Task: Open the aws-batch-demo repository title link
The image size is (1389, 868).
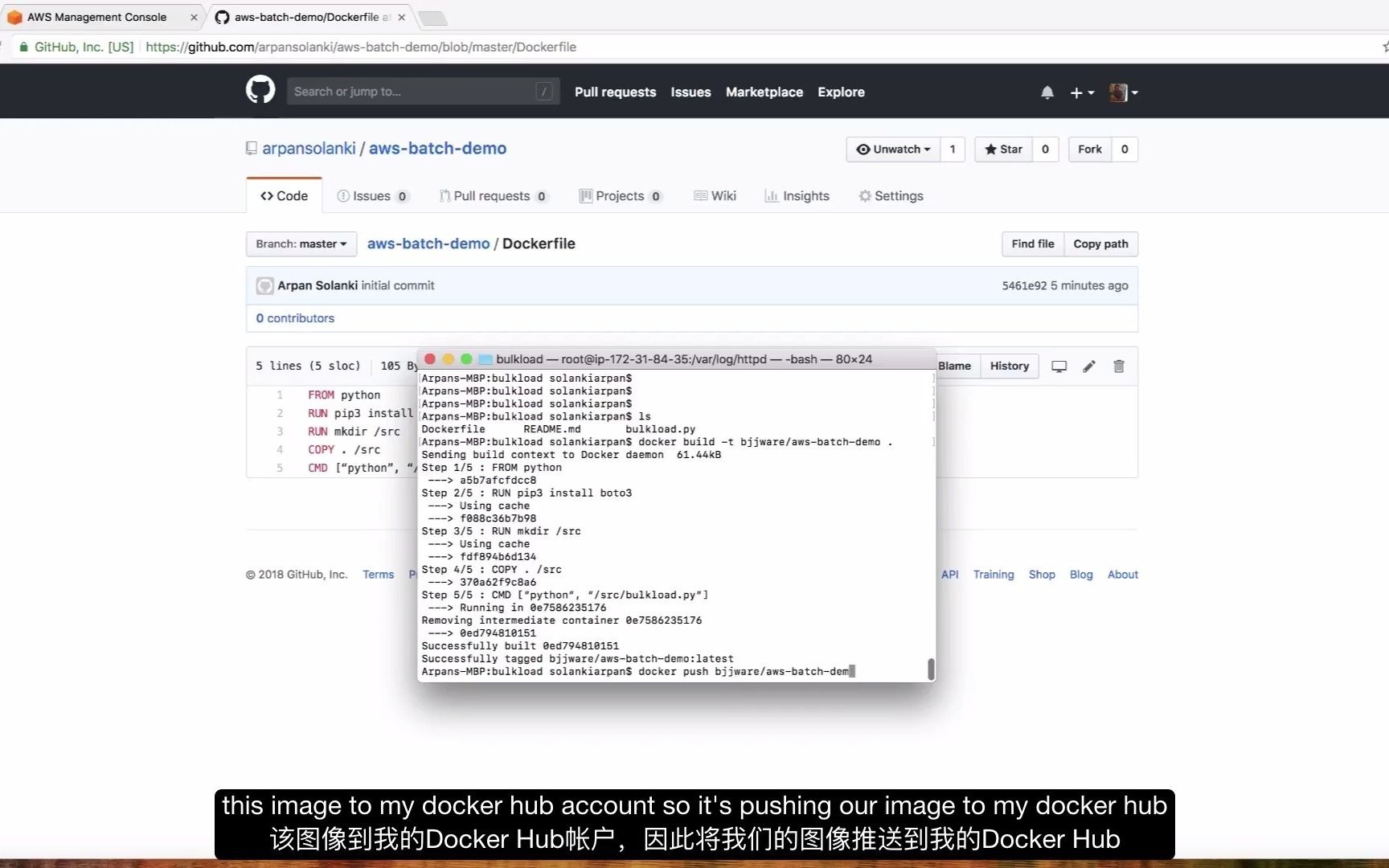Action: click(437, 149)
